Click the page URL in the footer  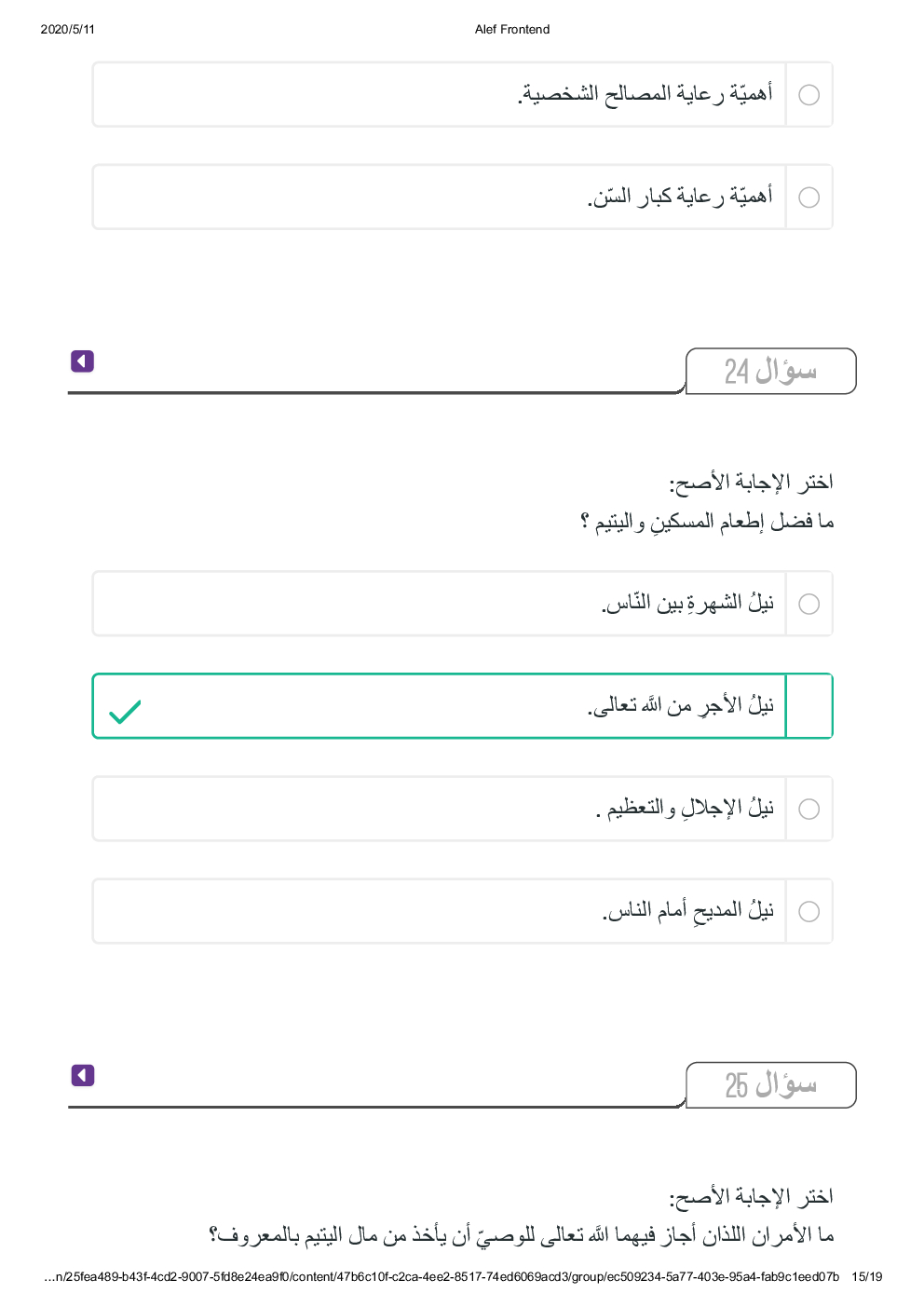point(442,1276)
